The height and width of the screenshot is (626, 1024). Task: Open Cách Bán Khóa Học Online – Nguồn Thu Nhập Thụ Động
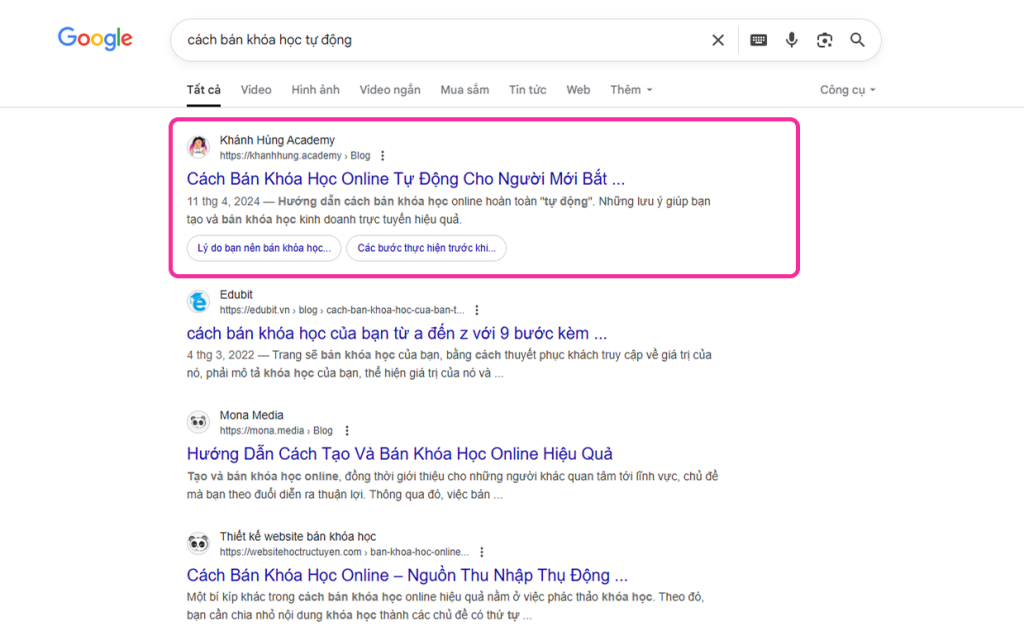point(407,575)
